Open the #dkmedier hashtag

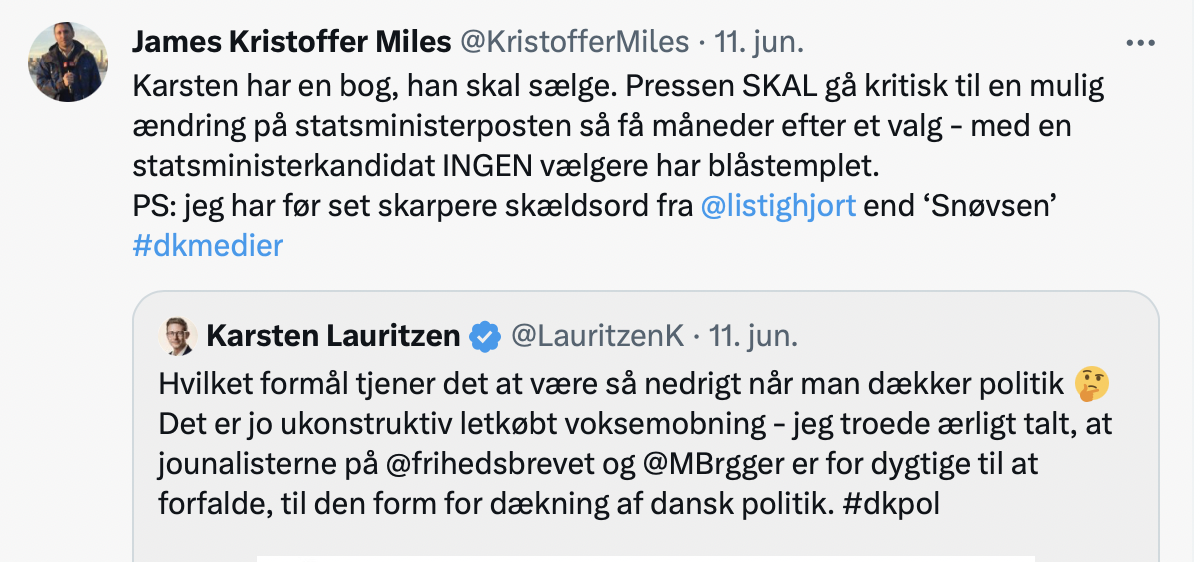point(207,245)
